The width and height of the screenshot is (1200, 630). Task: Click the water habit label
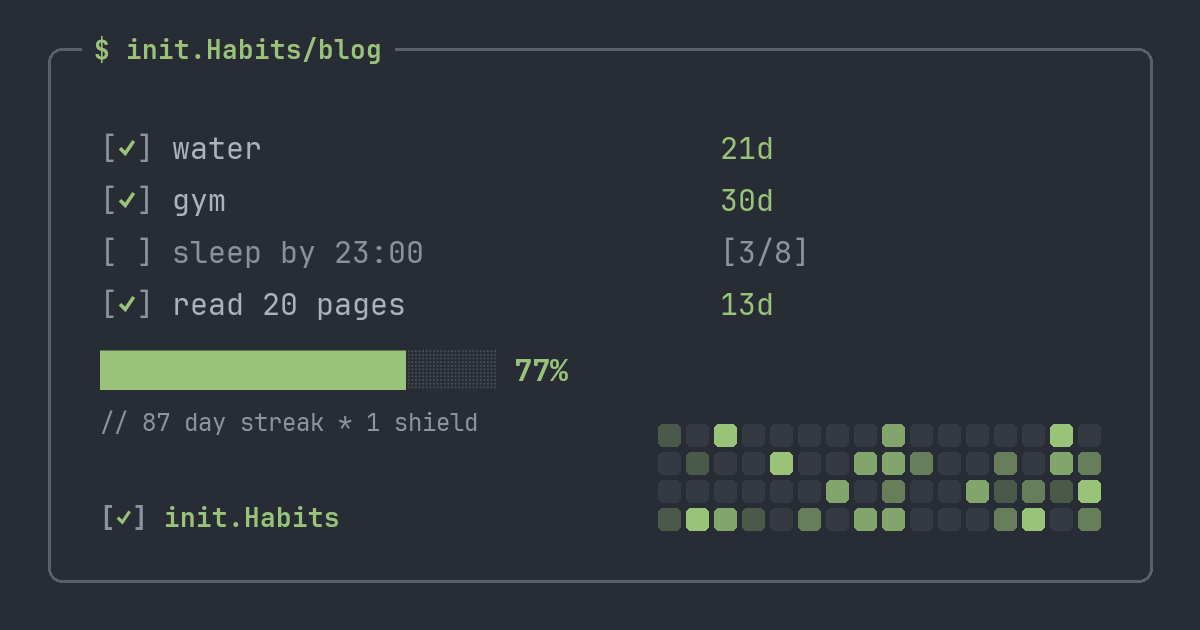tap(217, 149)
